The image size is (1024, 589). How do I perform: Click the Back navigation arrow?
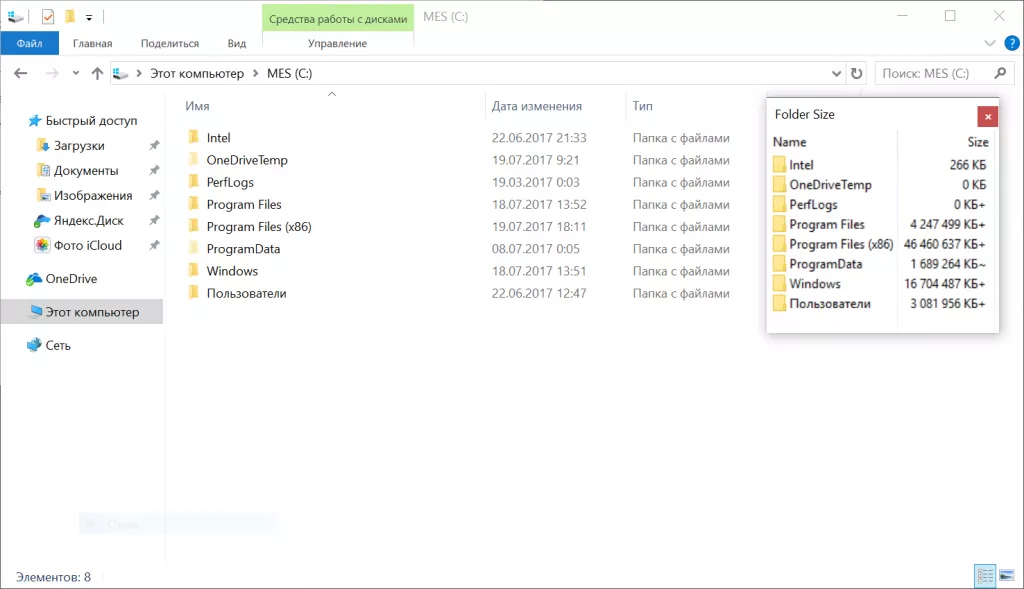click(x=21, y=73)
